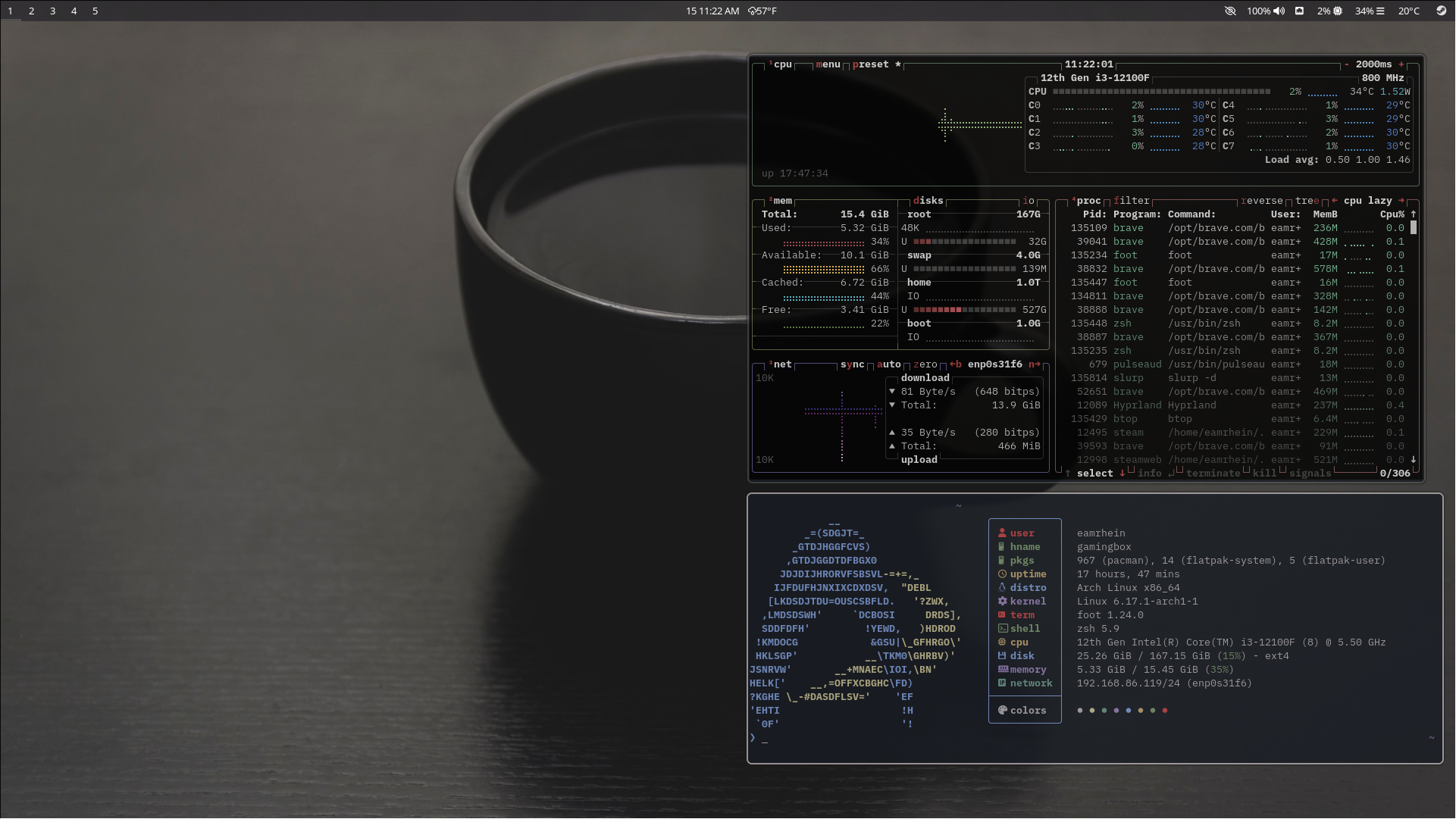Toggle auto scaling in net box
This screenshot has height=819, width=1456.
coord(888,364)
